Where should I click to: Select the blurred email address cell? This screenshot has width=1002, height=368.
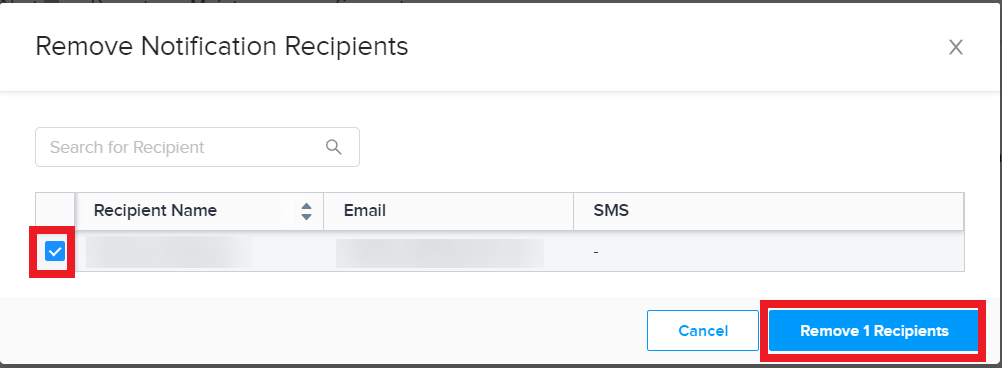click(440, 253)
